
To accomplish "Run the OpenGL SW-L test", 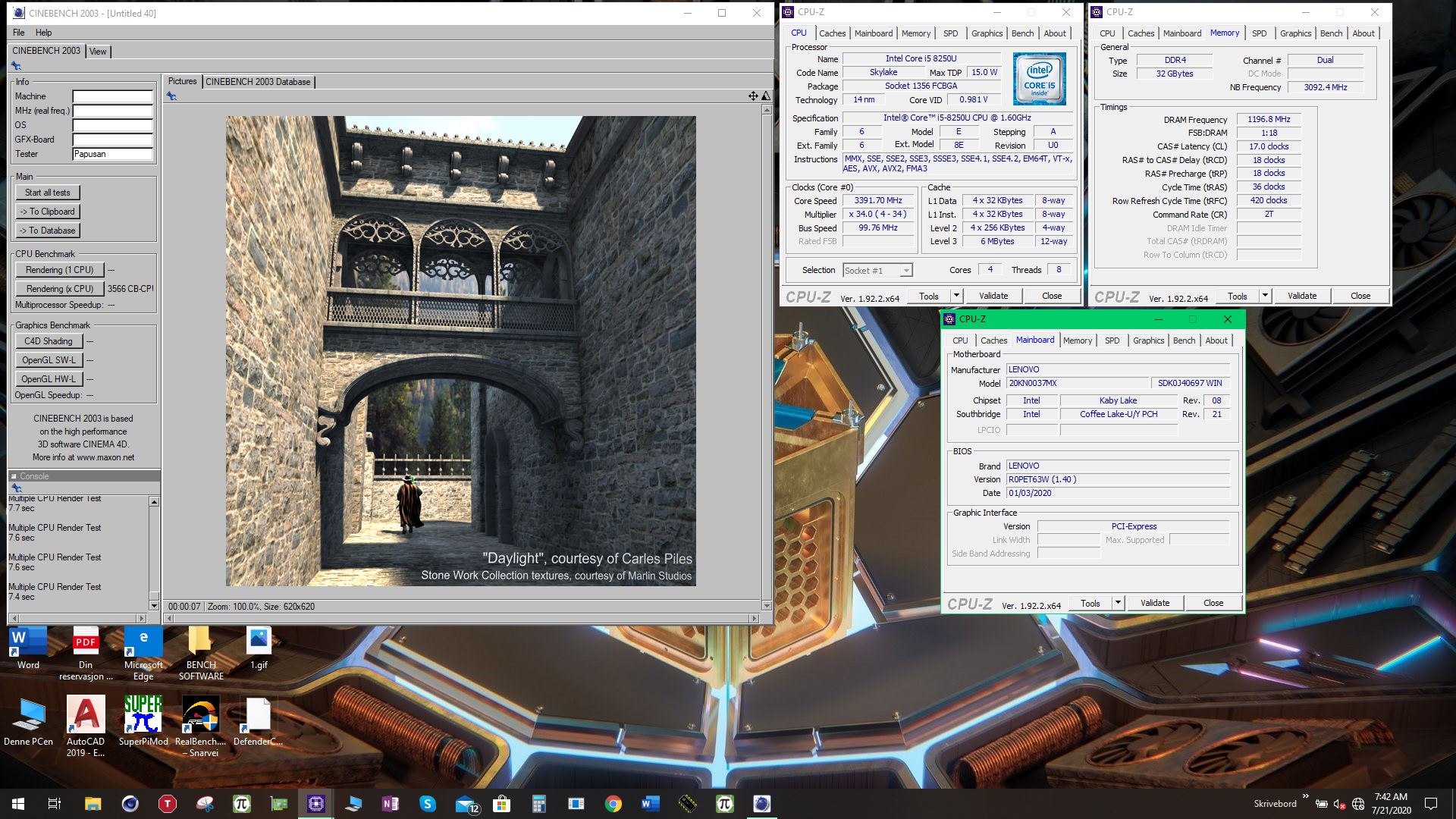I will click(x=48, y=360).
